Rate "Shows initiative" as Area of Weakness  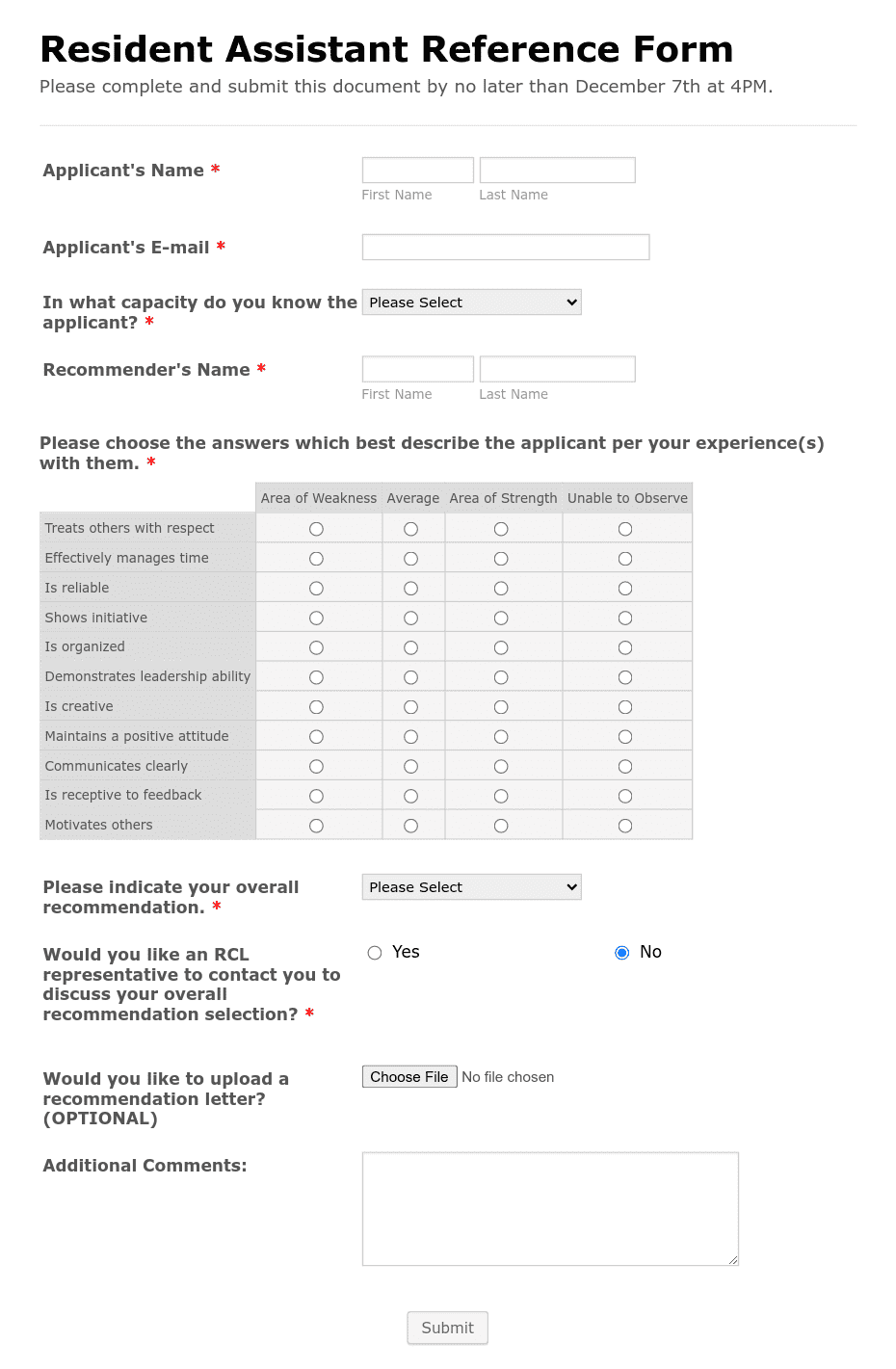tap(316, 618)
